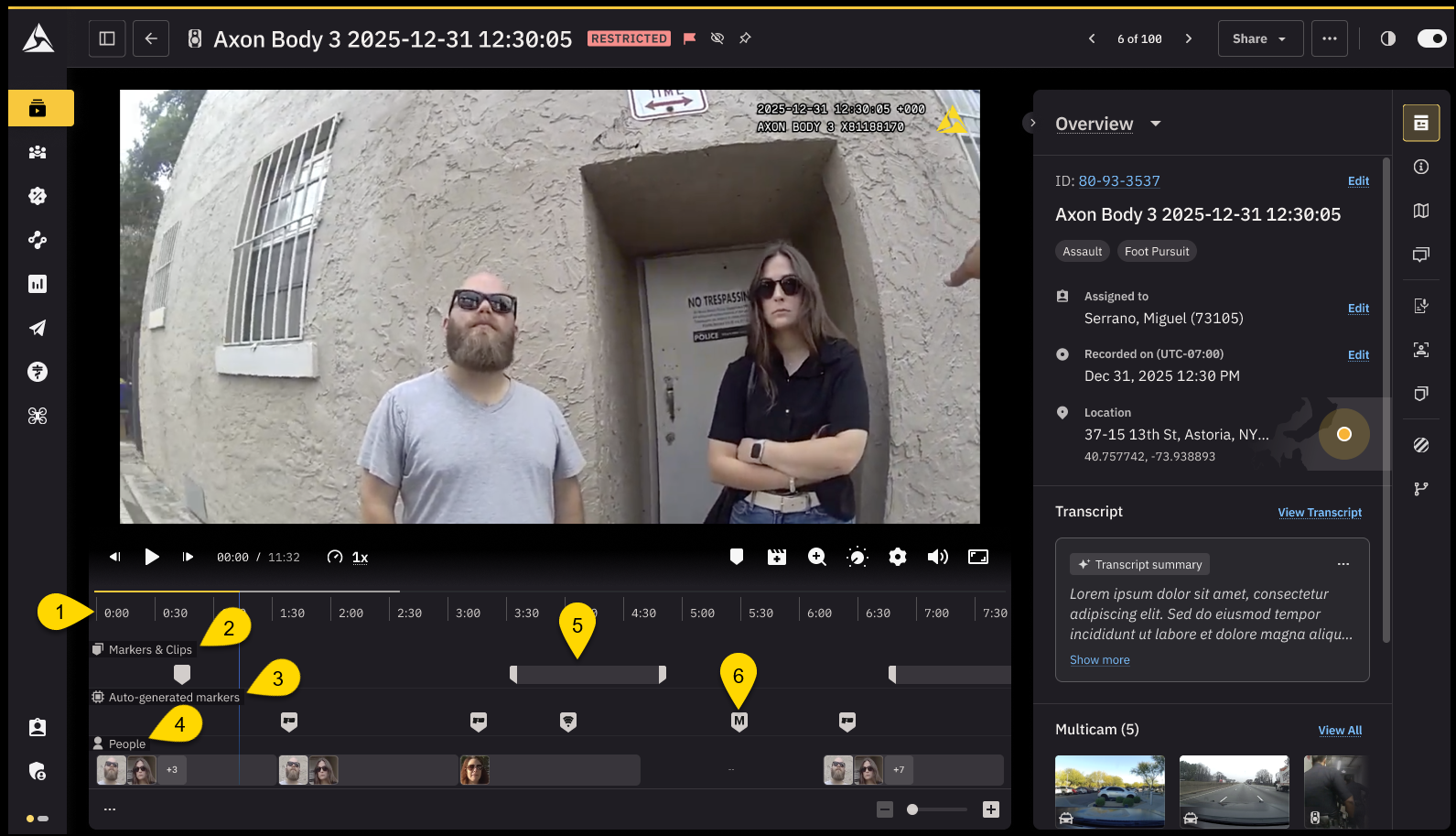Click the video playback progress bar
The height and width of the screenshot is (836, 1456).
click(550, 591)
